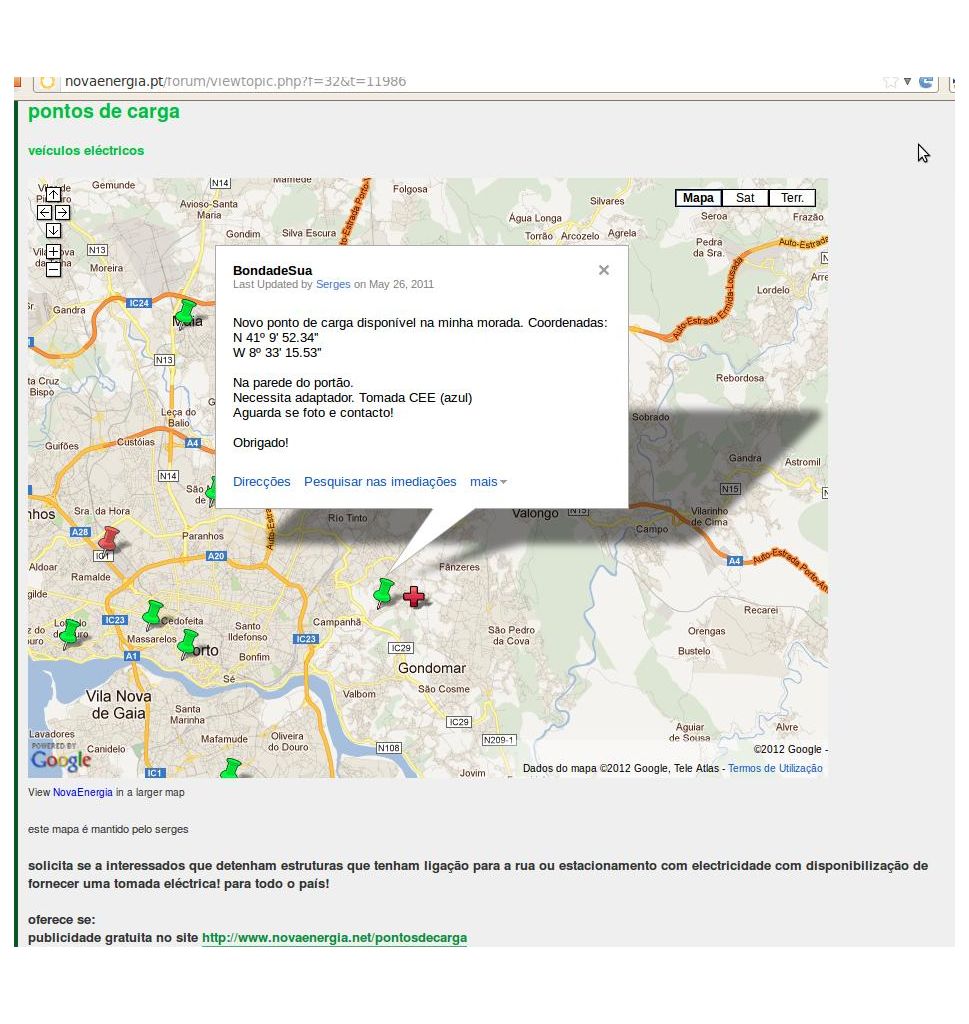
Task: Pan the map down with arrow button
Action: tap(54, 231)
